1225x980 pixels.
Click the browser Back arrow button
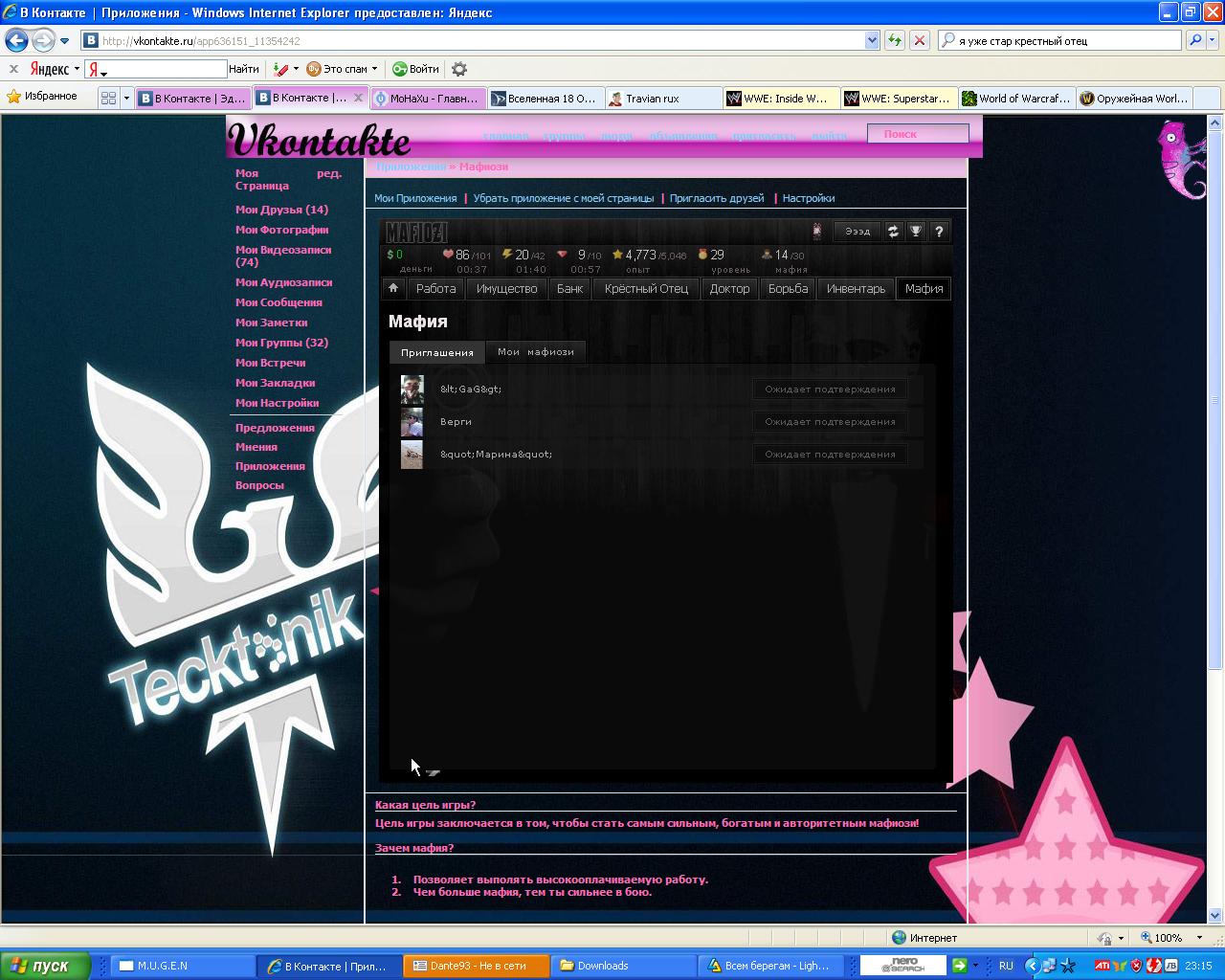pos(16,40)
